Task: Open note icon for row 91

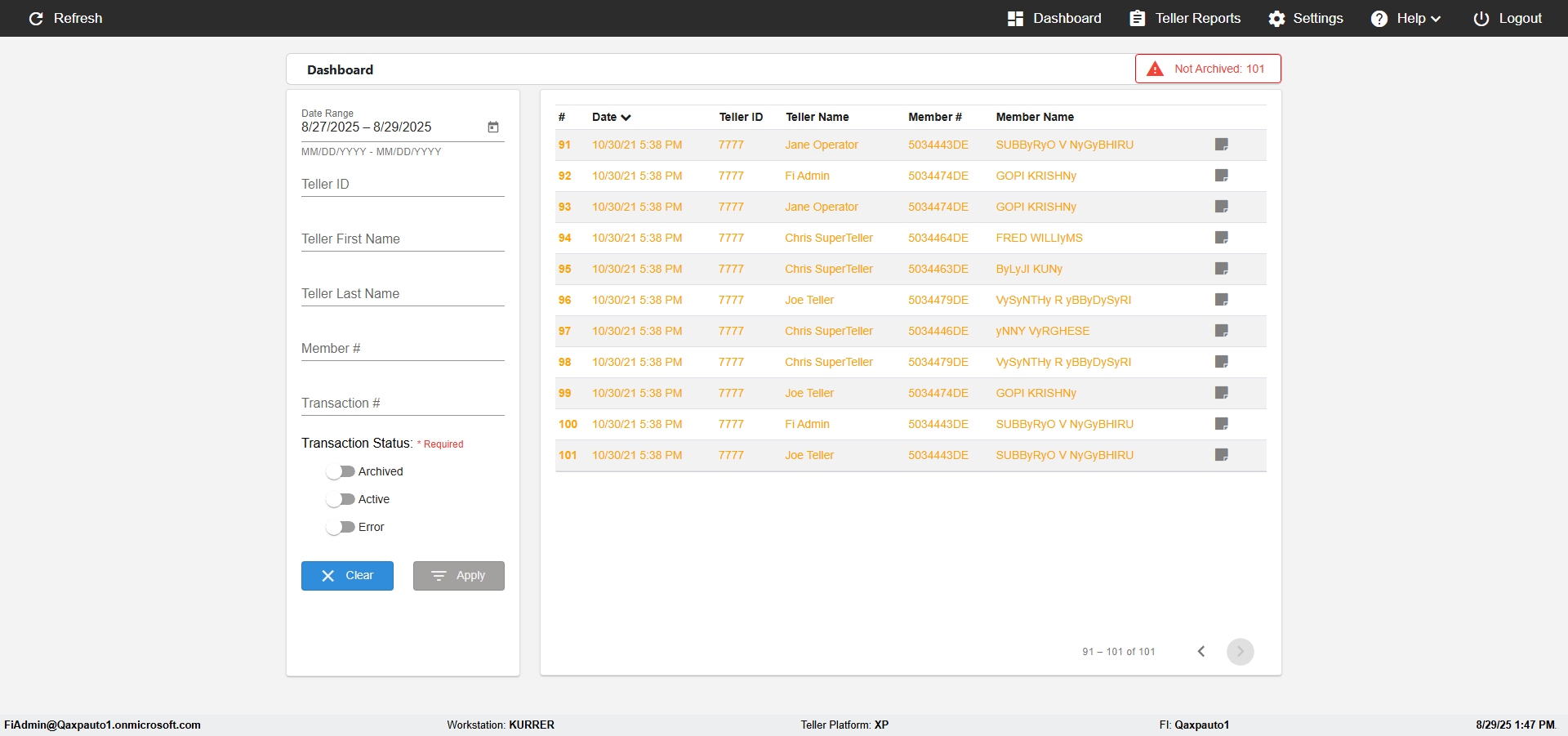Action: (x=1222, y=145)
